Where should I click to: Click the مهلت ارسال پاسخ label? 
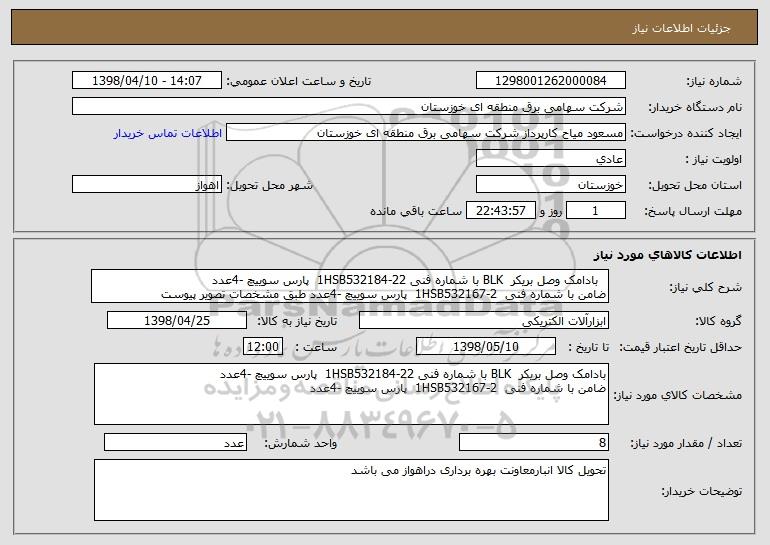(693, 212)
